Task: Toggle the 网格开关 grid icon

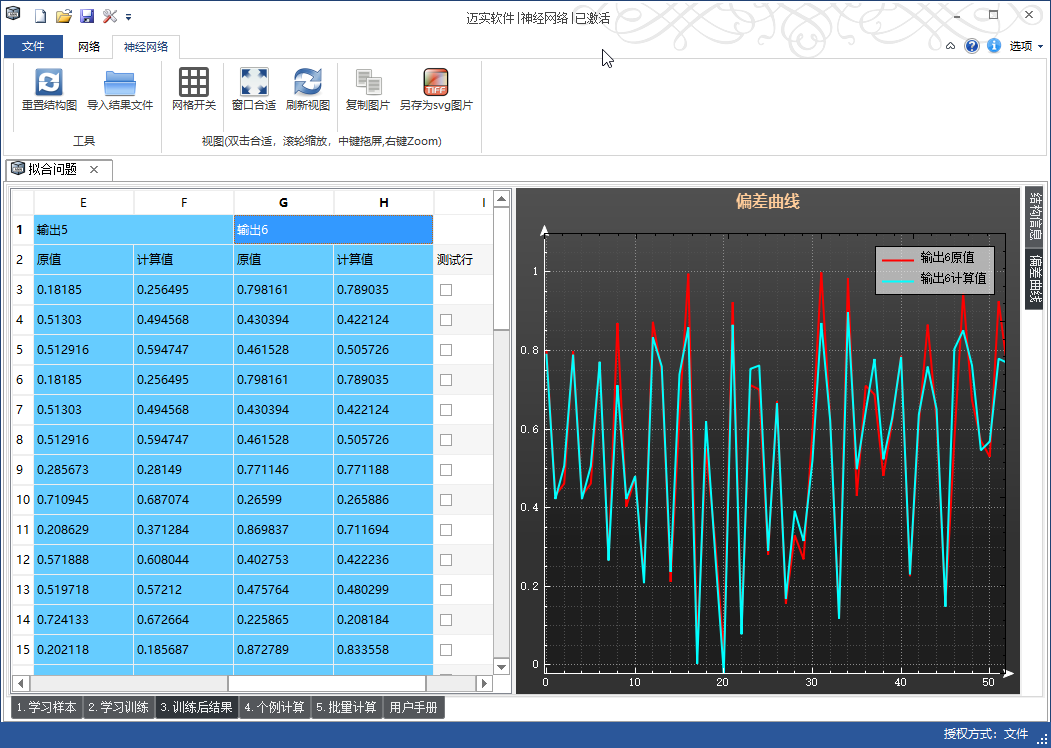Action: point(194,82)
